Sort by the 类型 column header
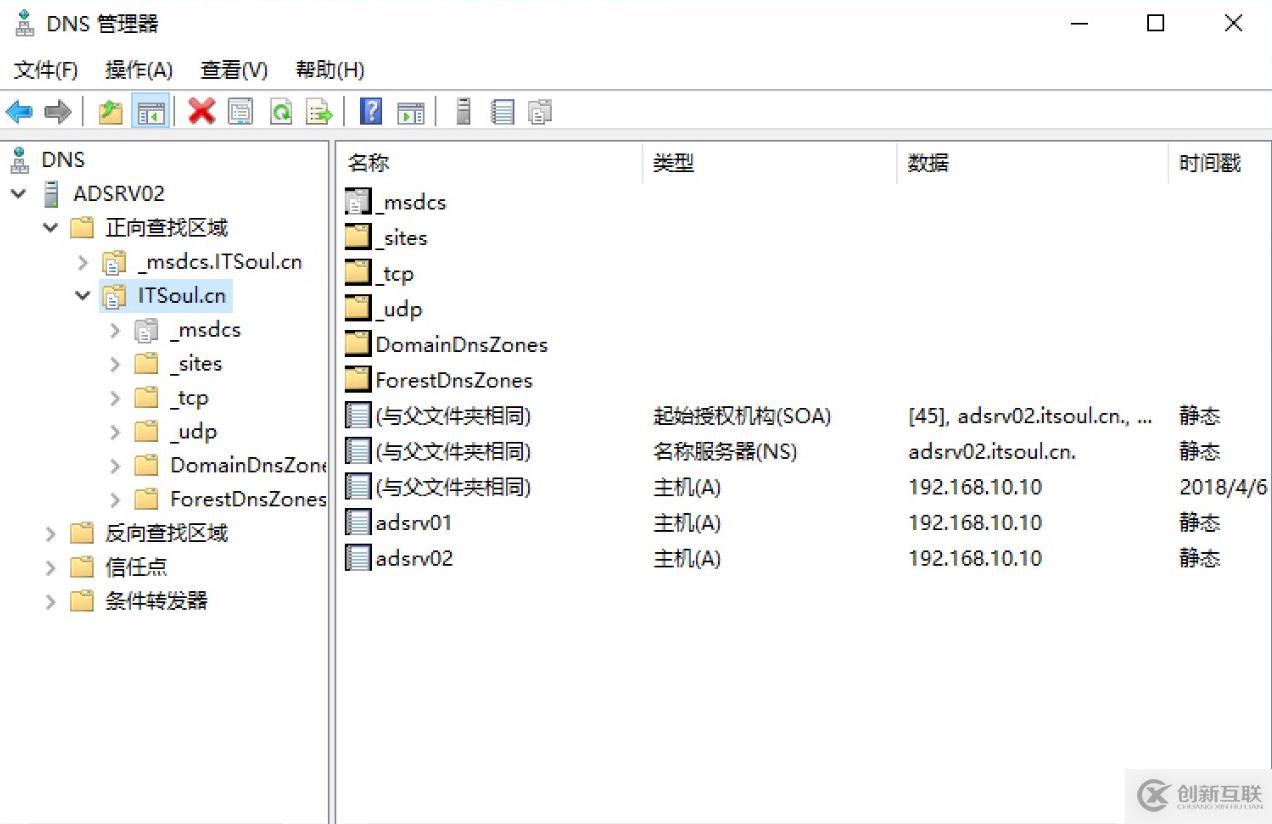Image resolution: width=1272 pixels, height=824 pixels. click(x=770, y=163)
